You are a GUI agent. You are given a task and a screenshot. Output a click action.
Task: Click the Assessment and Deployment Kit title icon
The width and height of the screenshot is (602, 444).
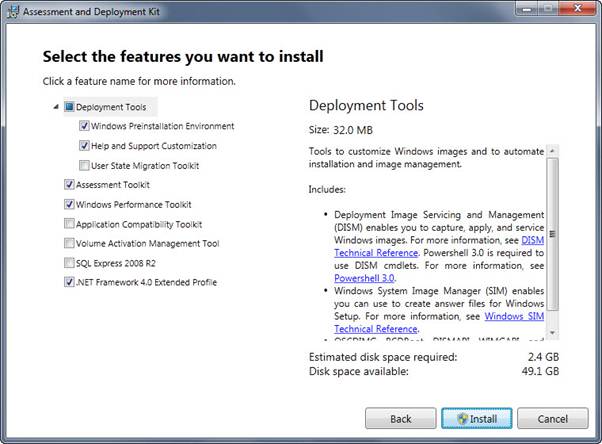13,12
